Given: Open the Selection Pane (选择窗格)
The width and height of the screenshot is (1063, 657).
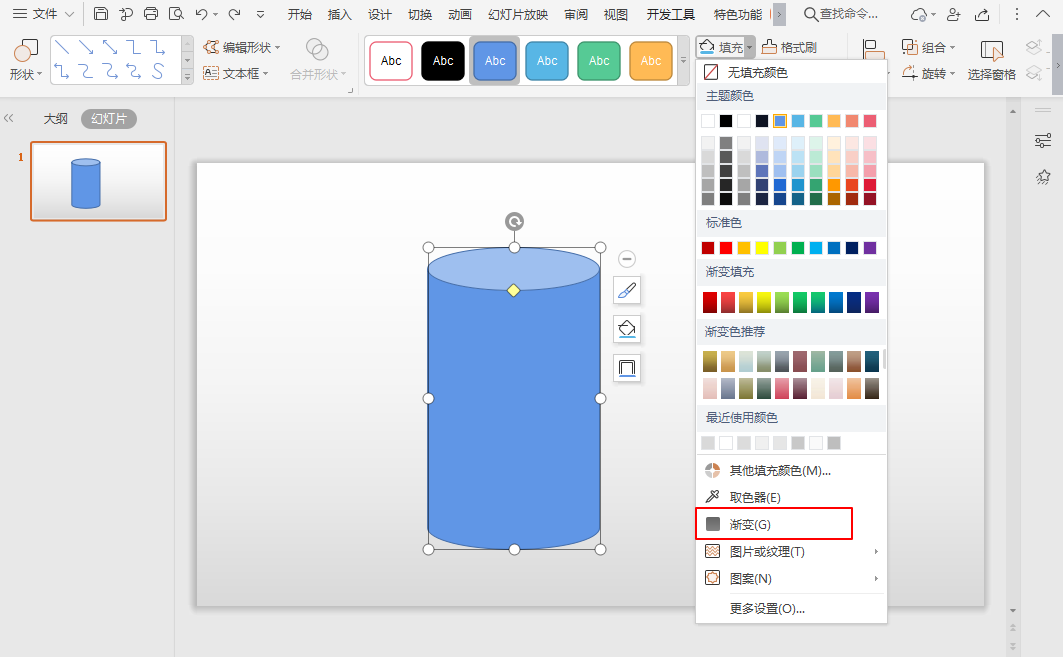Looking at the screenshot, I should 991,62.
